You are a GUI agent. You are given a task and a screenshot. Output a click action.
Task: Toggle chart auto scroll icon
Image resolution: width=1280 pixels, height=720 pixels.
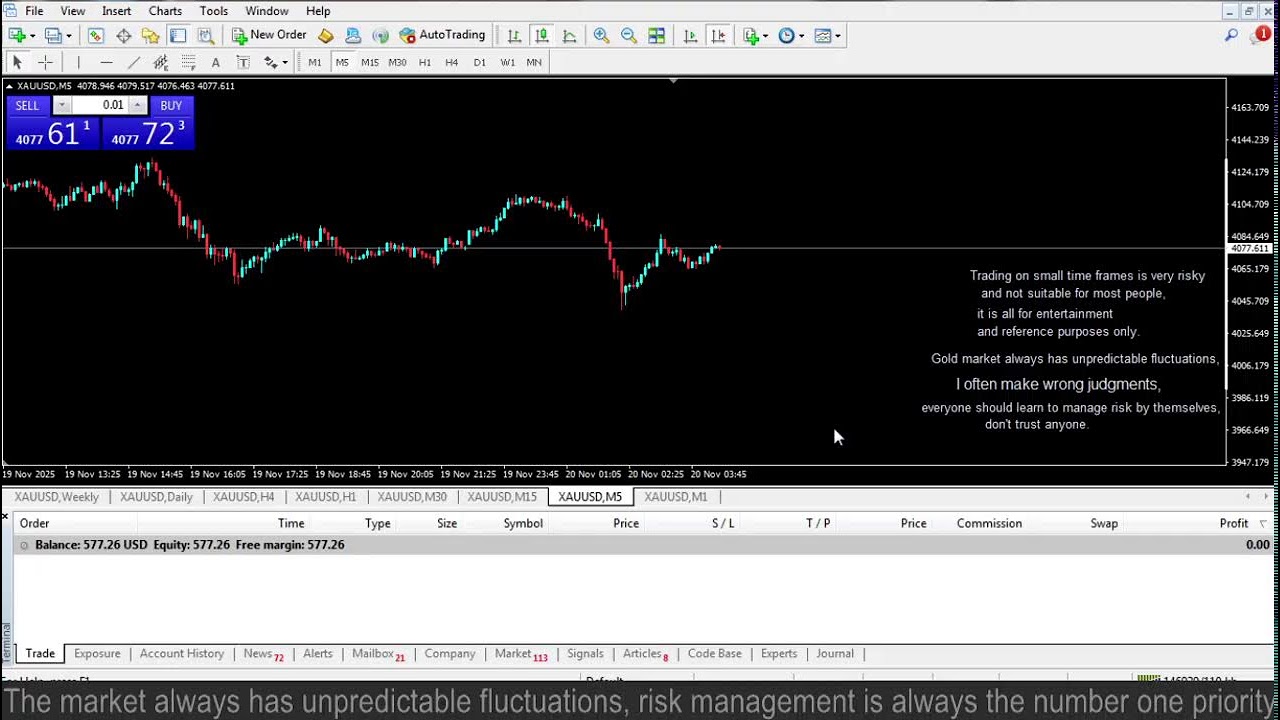[690, 35]
